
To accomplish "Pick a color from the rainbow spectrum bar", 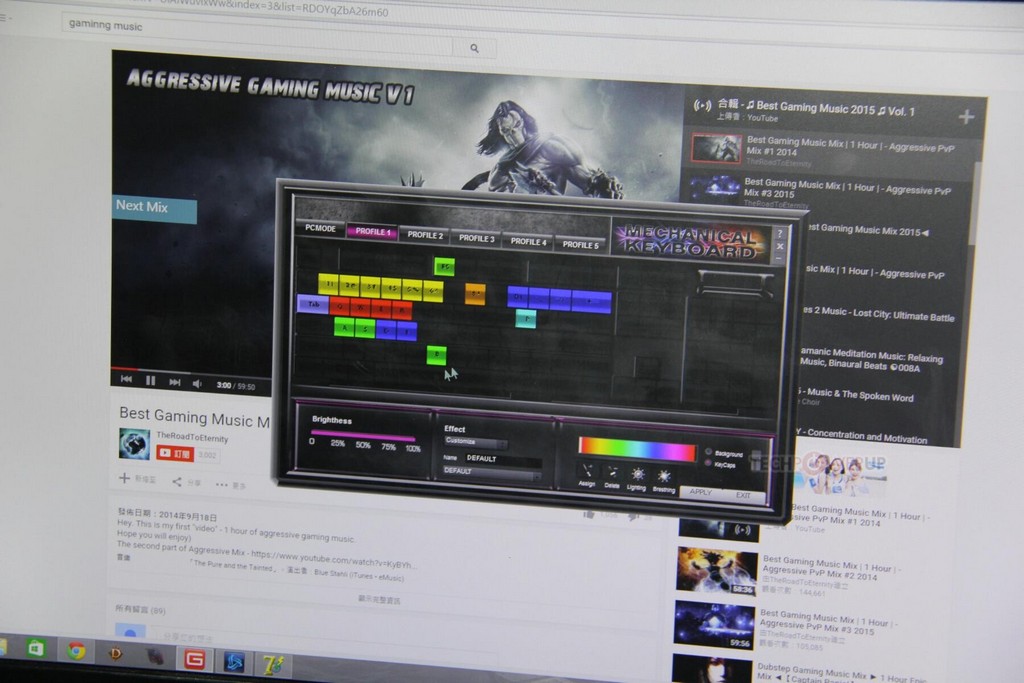I will (x=637, y=449).
